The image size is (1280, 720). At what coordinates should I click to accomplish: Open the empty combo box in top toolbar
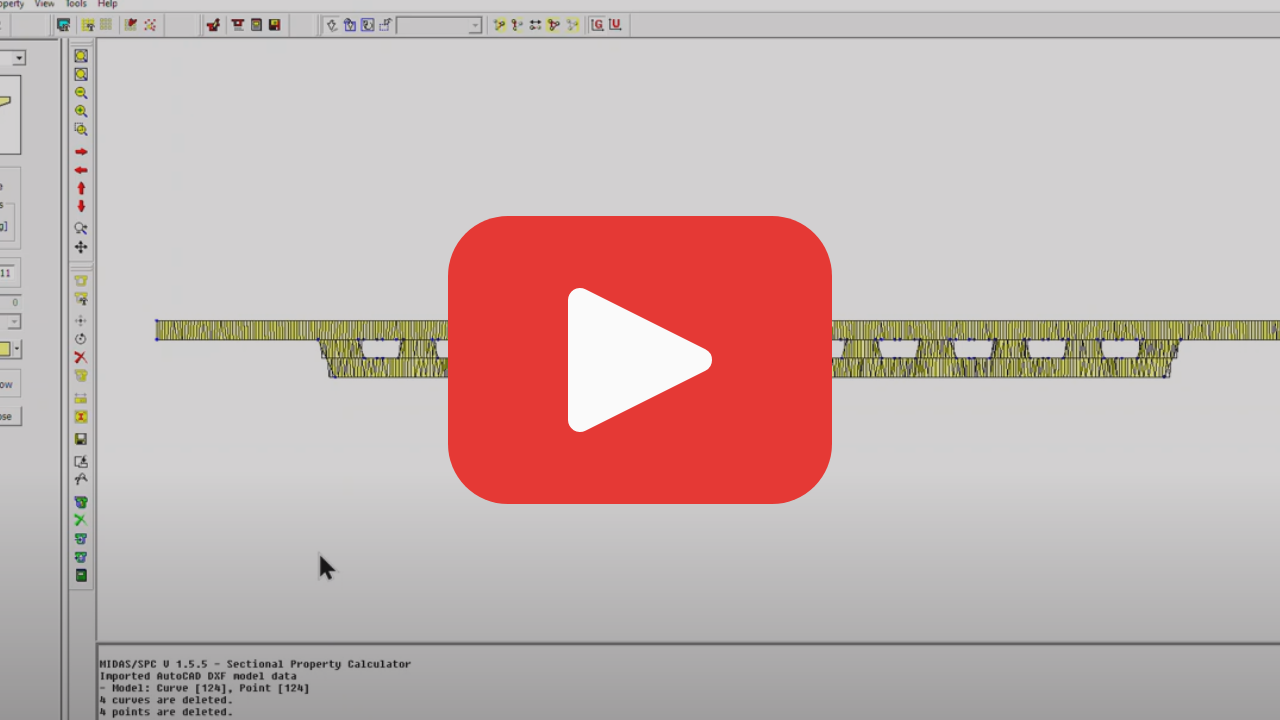[439, 25]
